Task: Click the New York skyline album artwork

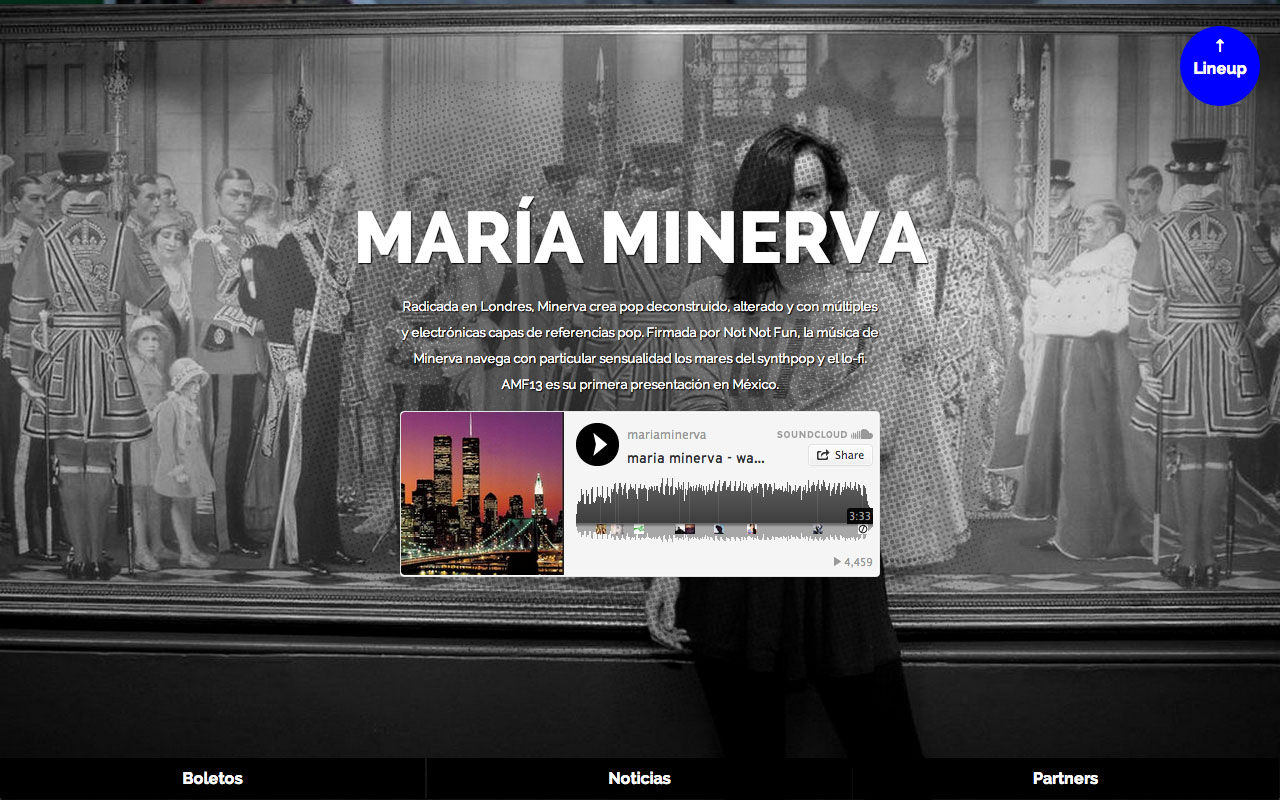Action: click(x=482, y=494)
